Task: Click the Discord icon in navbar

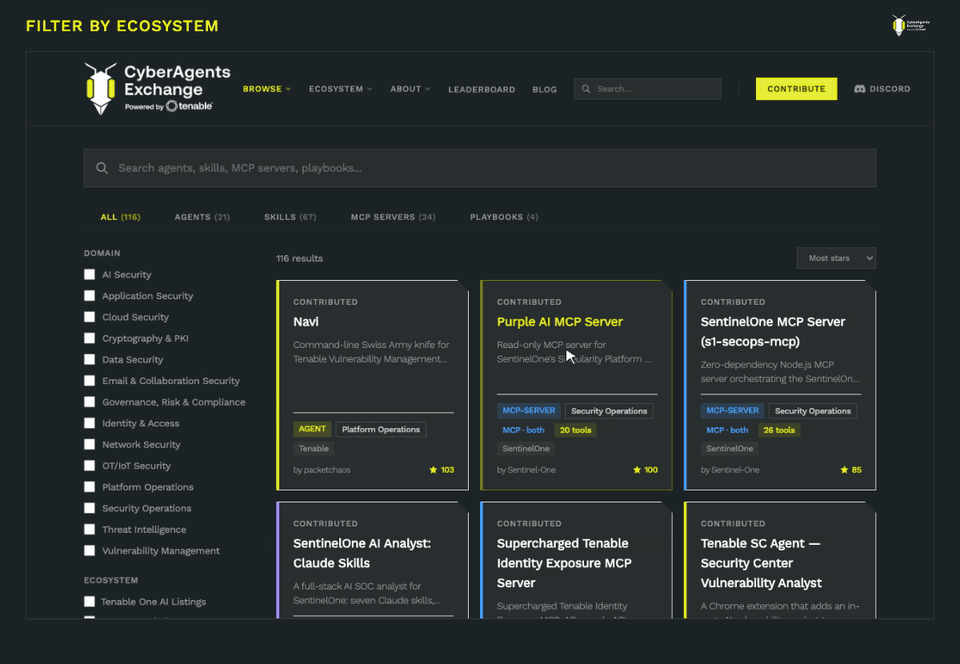Action: (x=860, y=89)
